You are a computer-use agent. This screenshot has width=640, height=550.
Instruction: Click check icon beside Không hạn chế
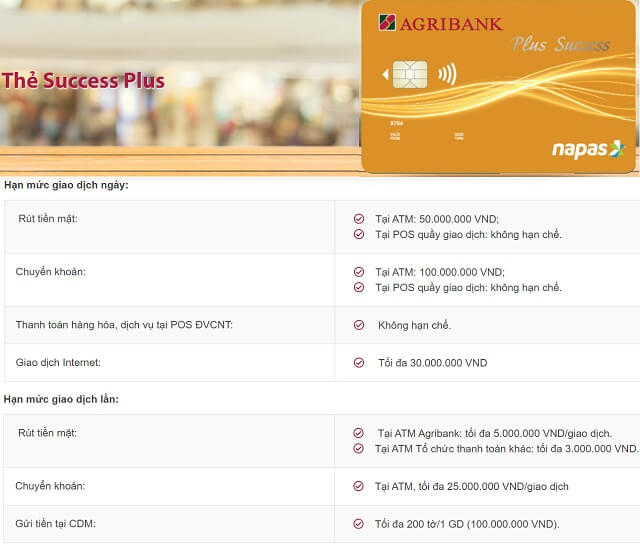[x=359, y=325]
